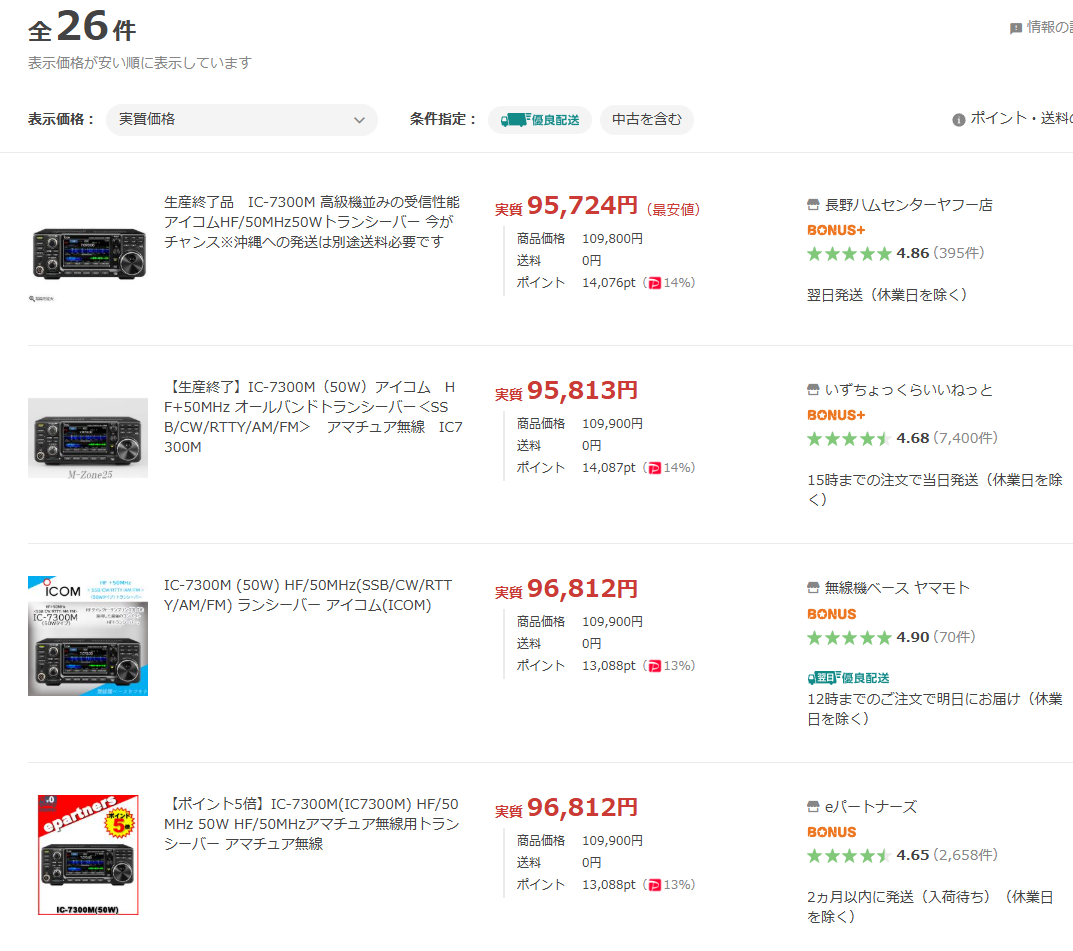This screenshot has width=1073, height=951.
Task: Click the speech-bubble icon beside 情報の
Action: tap(1016, 29)
